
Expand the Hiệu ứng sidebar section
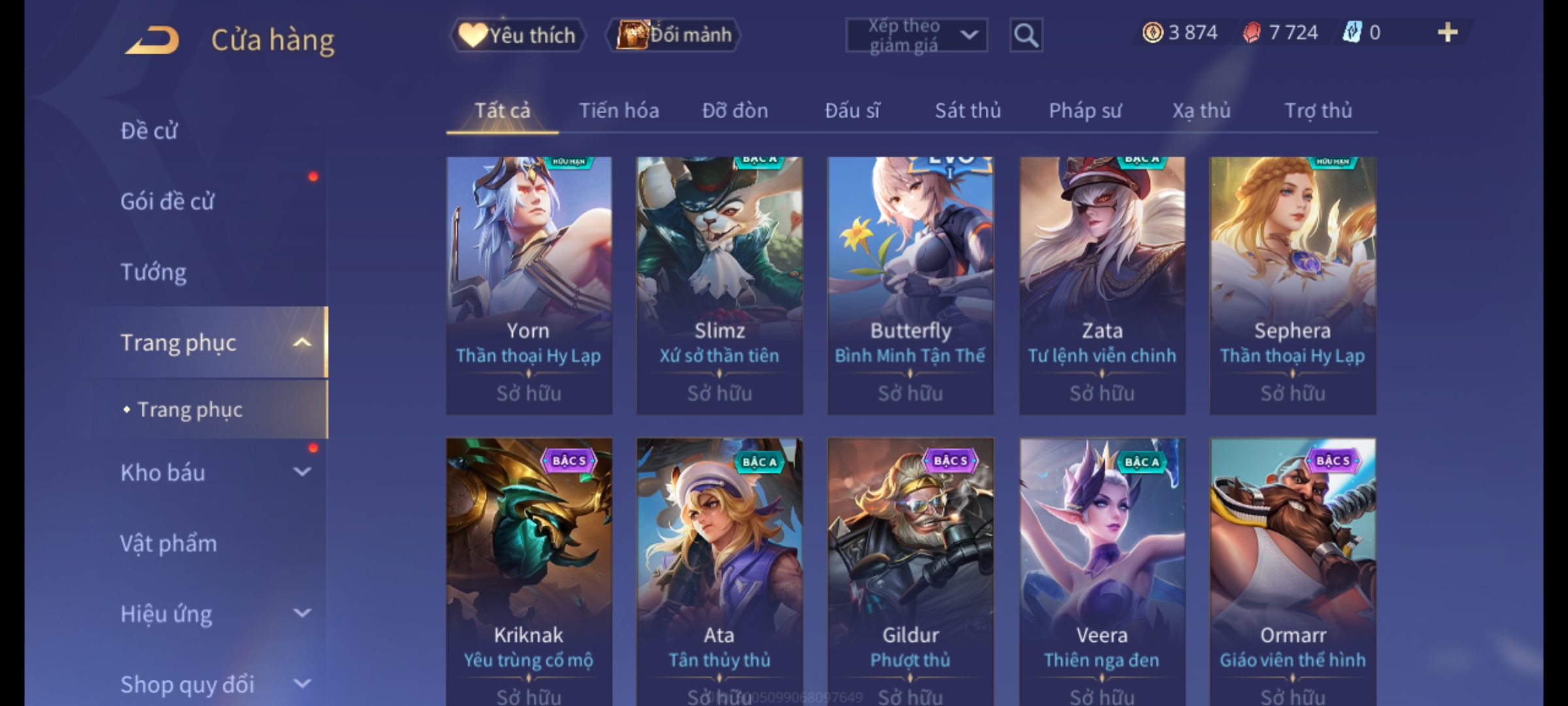pyautogui.click(x=302, y=613)
